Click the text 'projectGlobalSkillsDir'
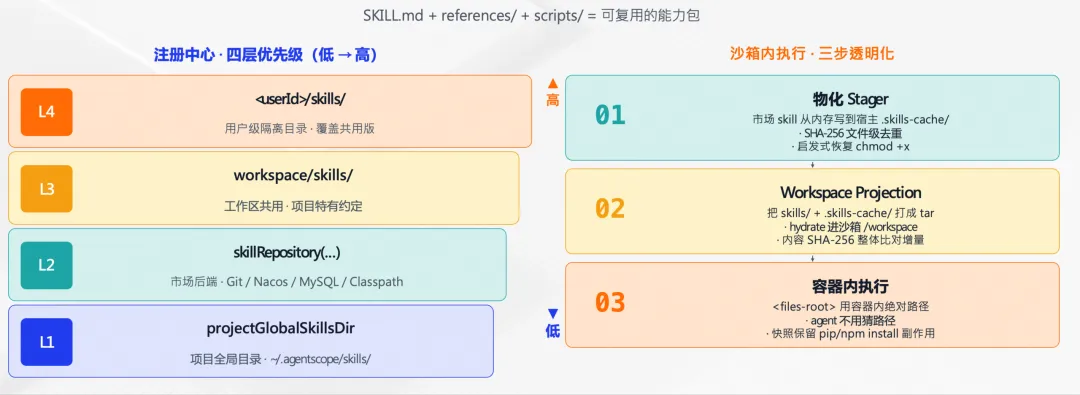The height and width of the screenshot is (395, 1080). pos(281,328)
